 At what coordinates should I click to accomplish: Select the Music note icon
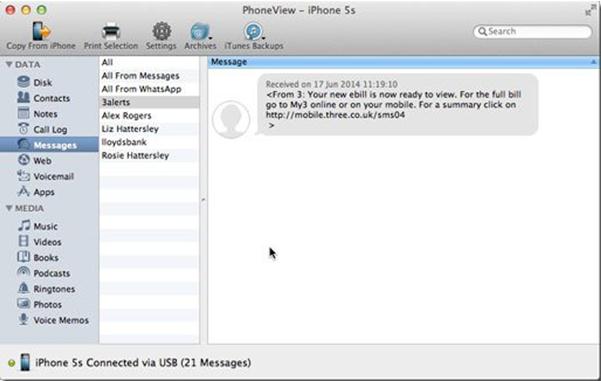(24, 225)
